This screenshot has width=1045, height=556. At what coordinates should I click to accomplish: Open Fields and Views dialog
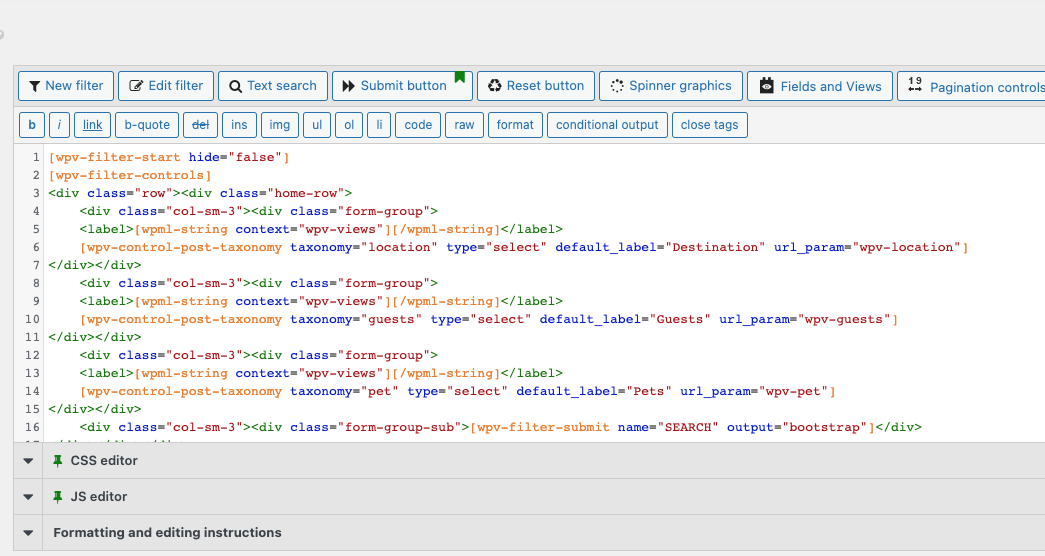point(820,86)
